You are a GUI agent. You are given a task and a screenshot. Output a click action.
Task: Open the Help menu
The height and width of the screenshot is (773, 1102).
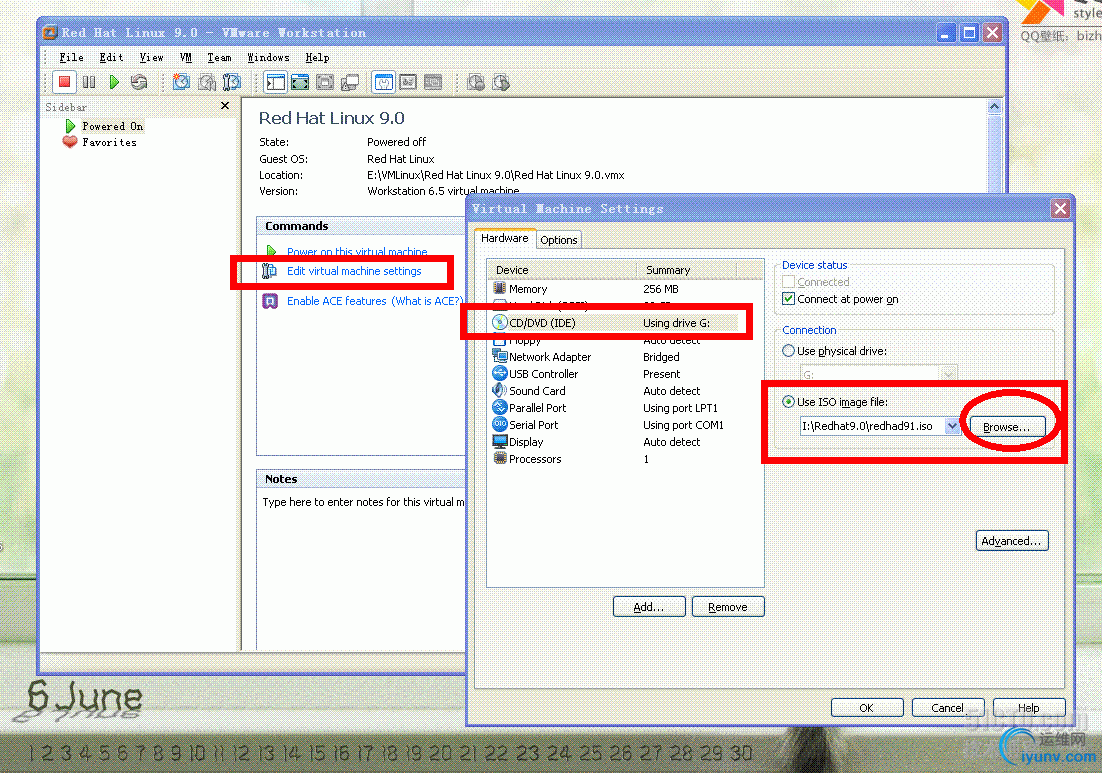[x=317, y=58]
